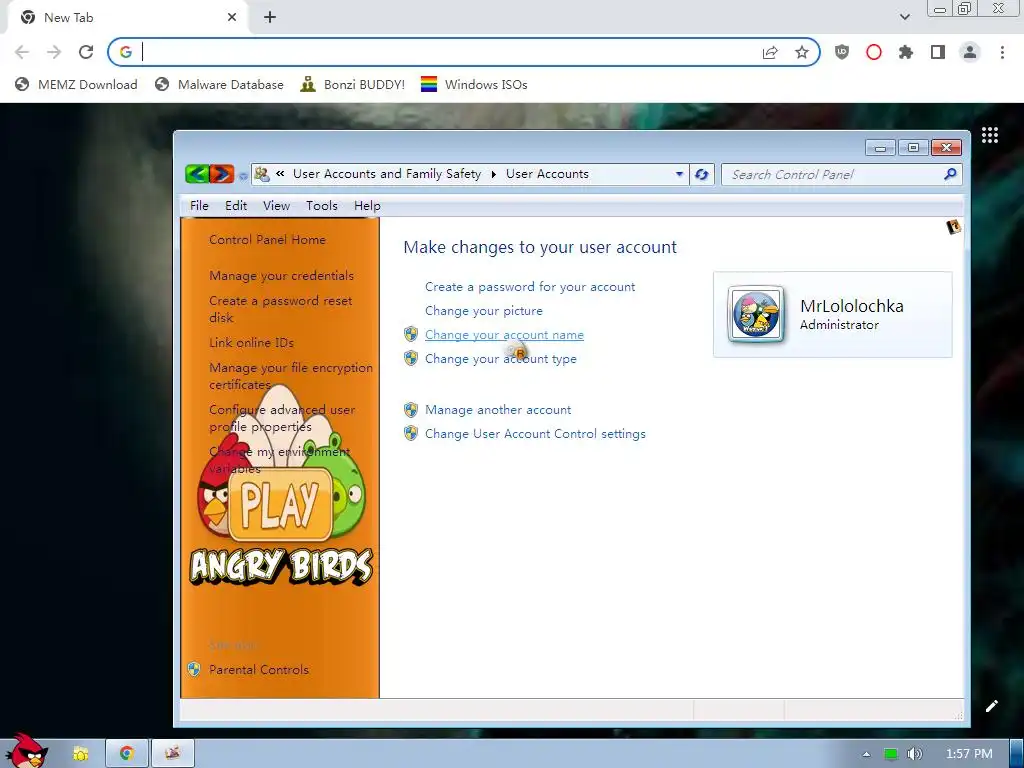Screen dimensions: 1024x768
Task: Click the Parental Controls shield icon
Action: pos(194,669)
